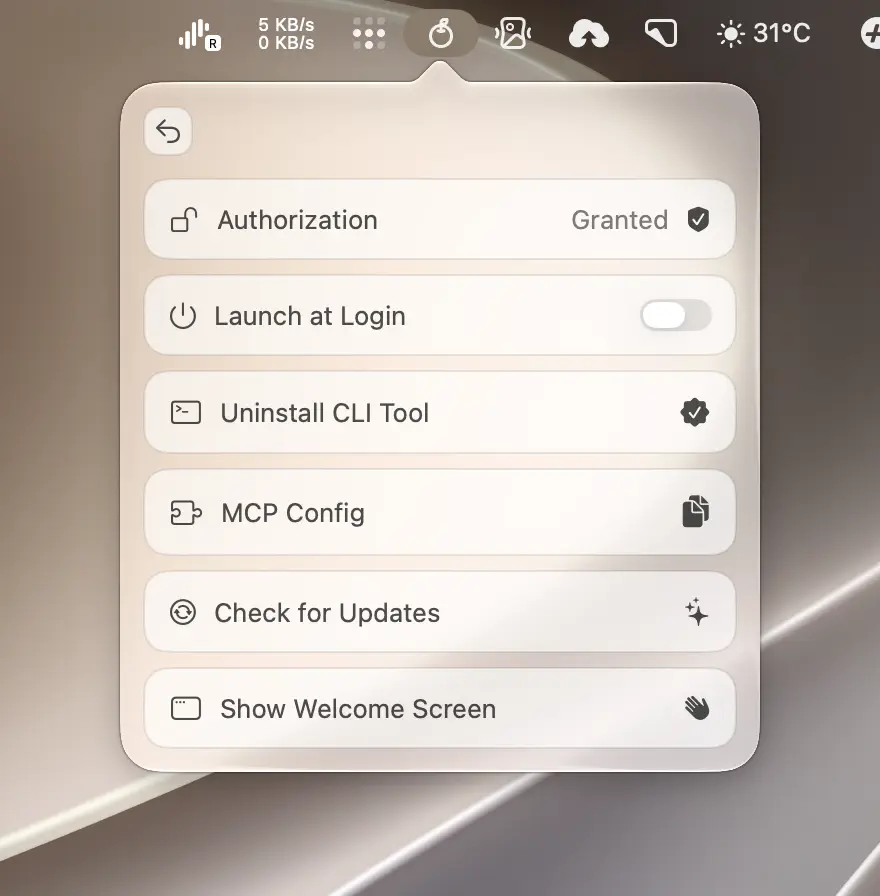880x896 pixels.
Task: Click the terminal icon for Uninstall CLI Tool
Action: 186,413
